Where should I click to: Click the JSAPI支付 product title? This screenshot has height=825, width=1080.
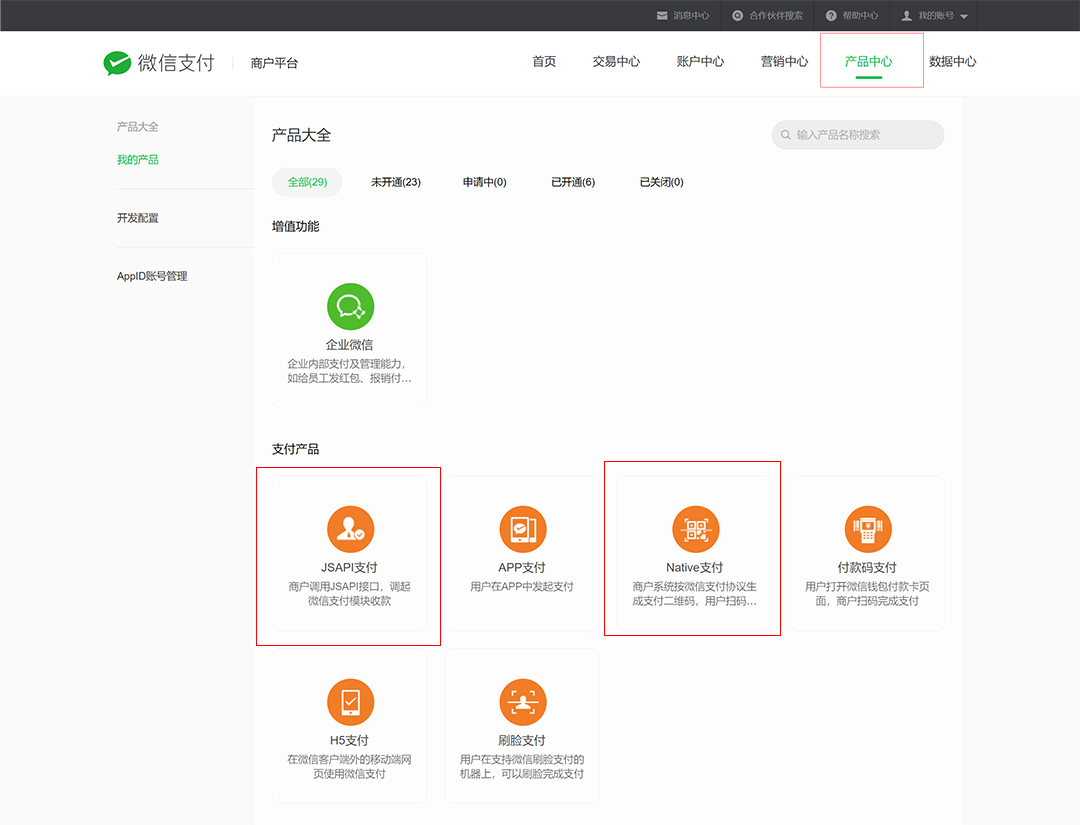click(349, 567)
